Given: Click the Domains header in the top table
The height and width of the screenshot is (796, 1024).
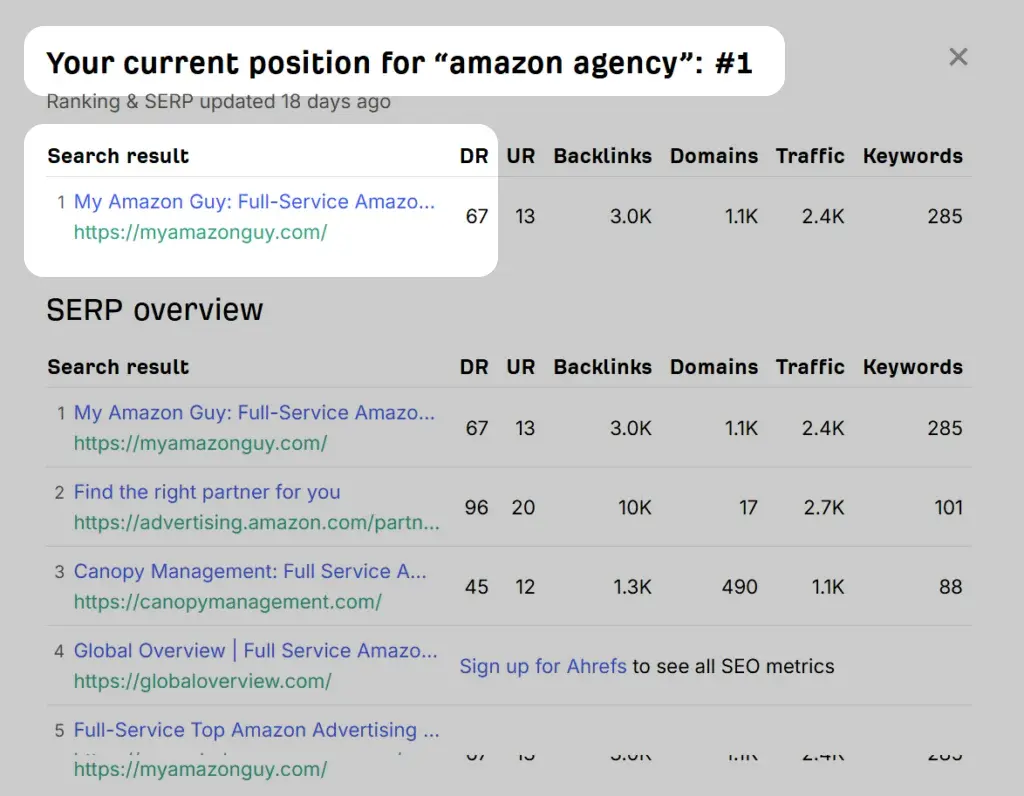Looking at the screenshot, I should point(714,156).
